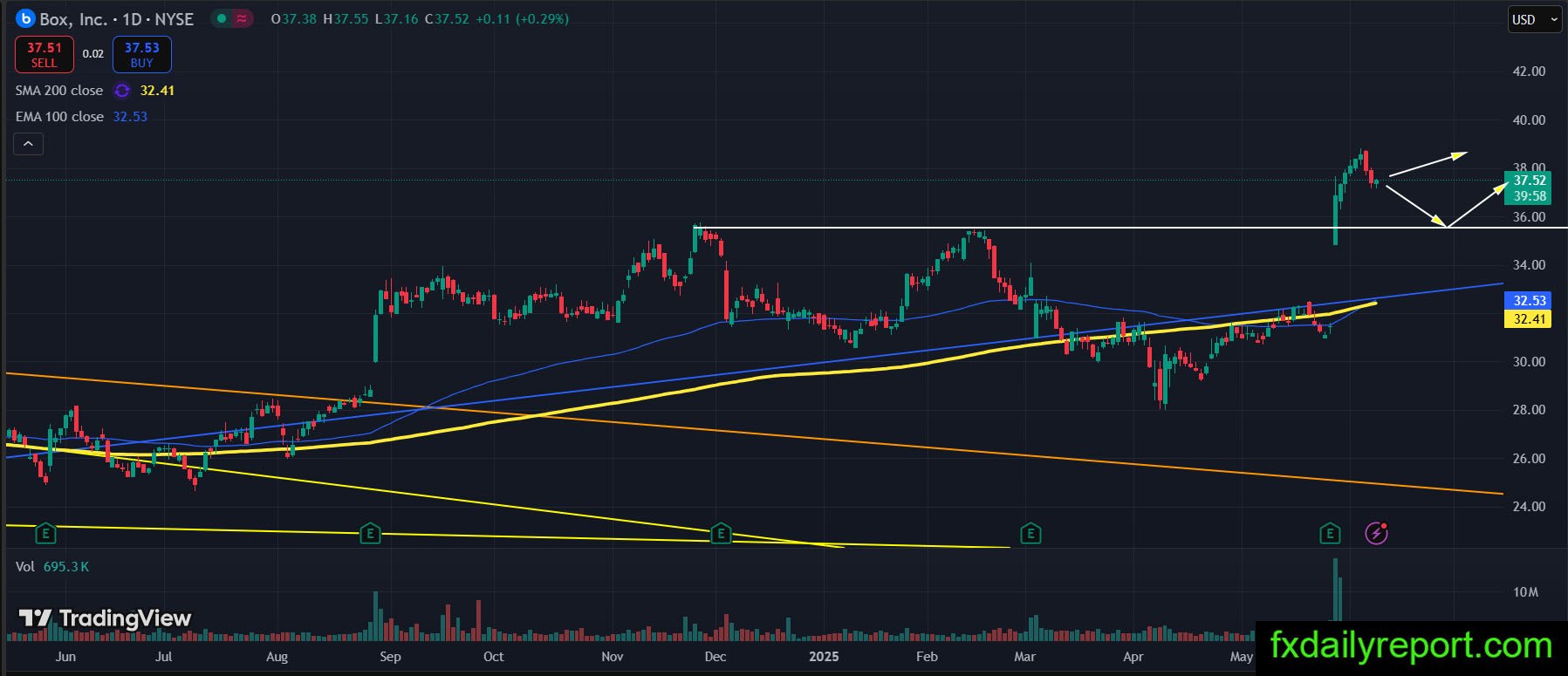Click the Jul label on the time axis
The height and width of the screenshot is (676, 1568).
(163, 657)
